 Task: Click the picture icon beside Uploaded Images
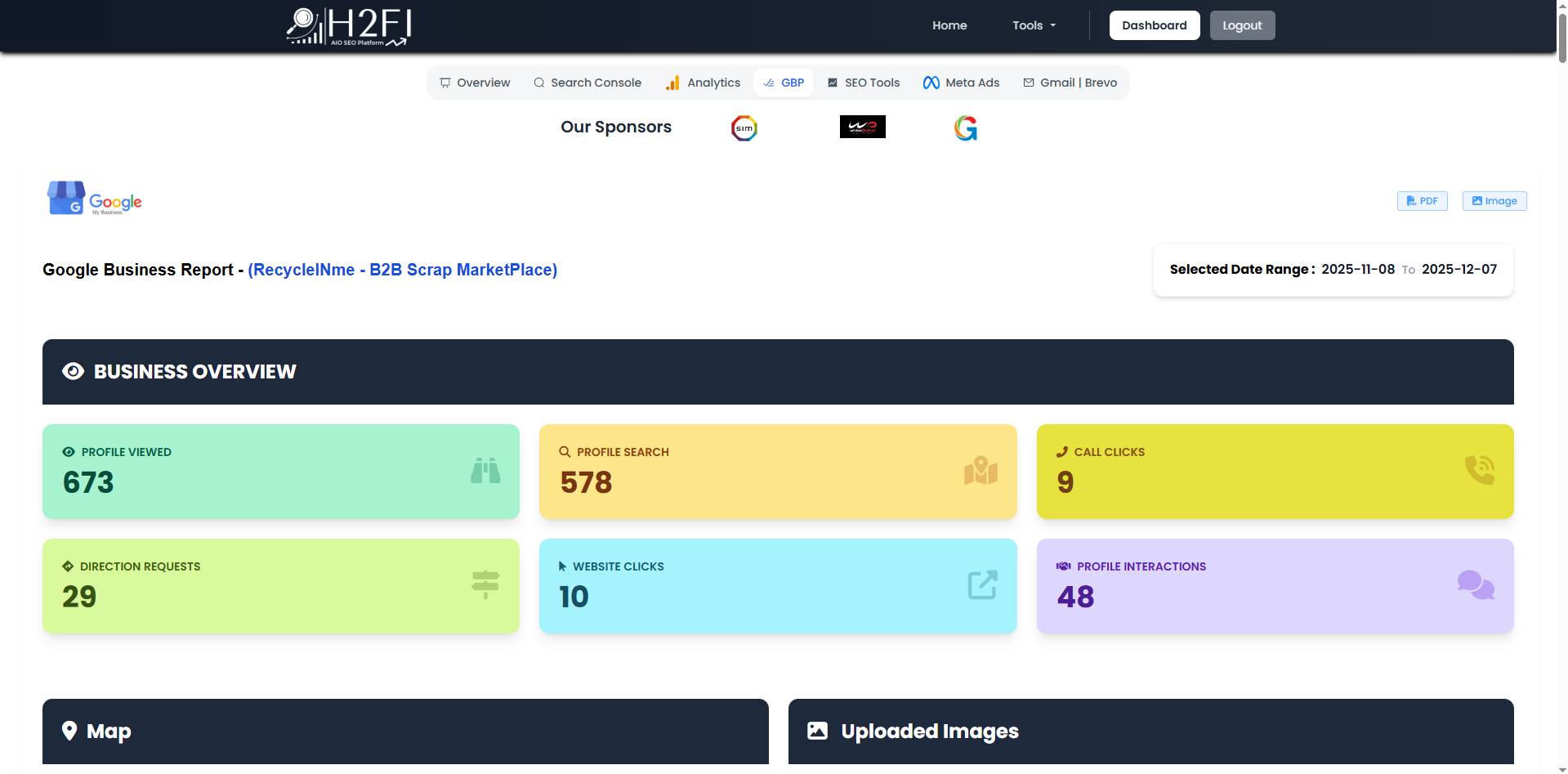[x=817, y=731]
